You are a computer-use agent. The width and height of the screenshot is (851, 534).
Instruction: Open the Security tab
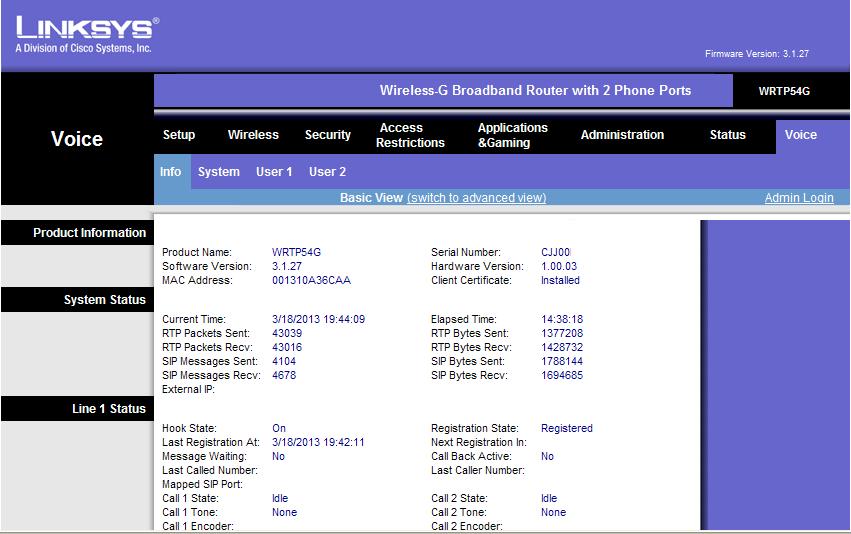(x=327, y=135)
